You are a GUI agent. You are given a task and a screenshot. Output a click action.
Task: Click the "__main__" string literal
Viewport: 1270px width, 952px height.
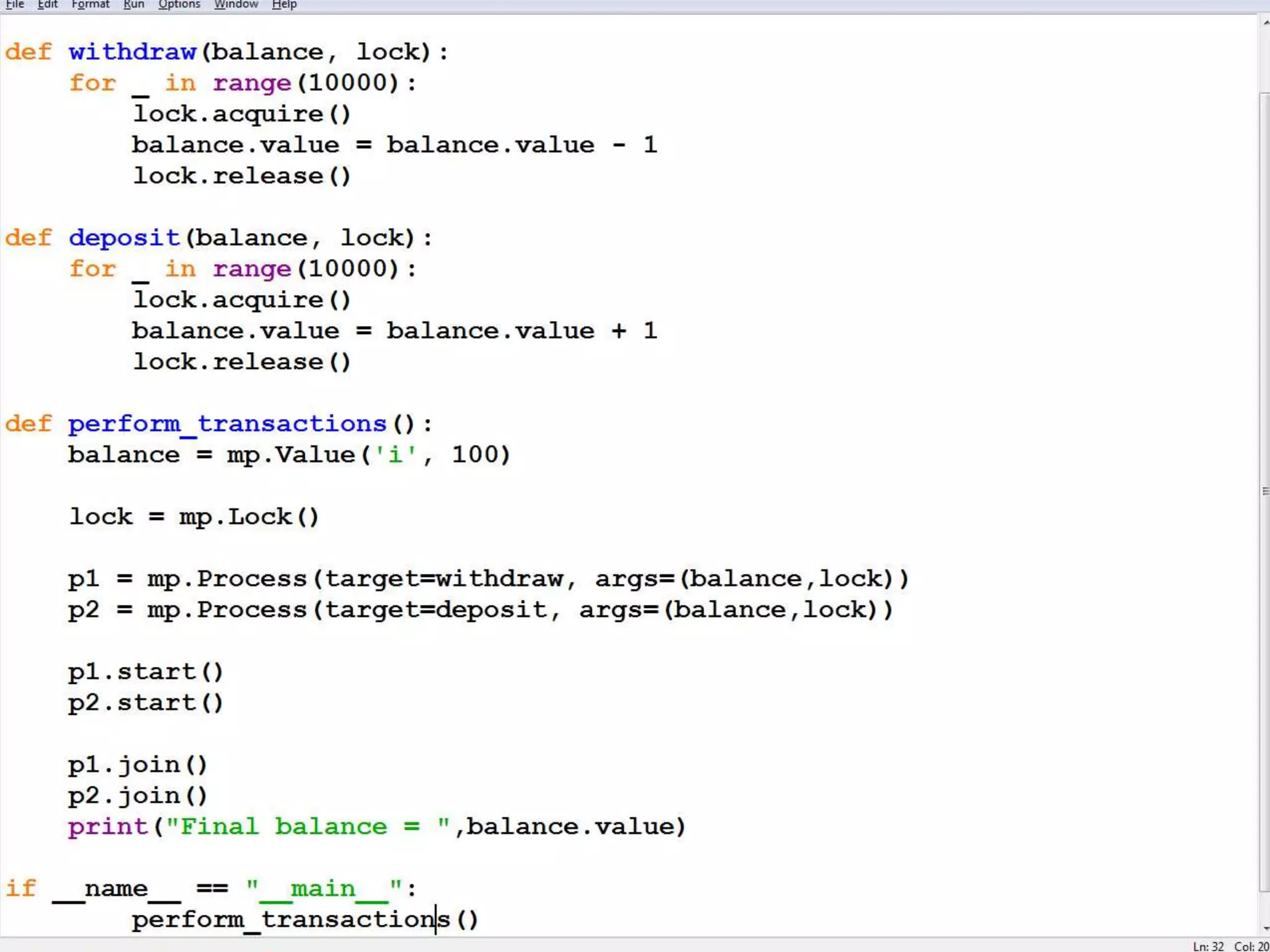[324, 889]
